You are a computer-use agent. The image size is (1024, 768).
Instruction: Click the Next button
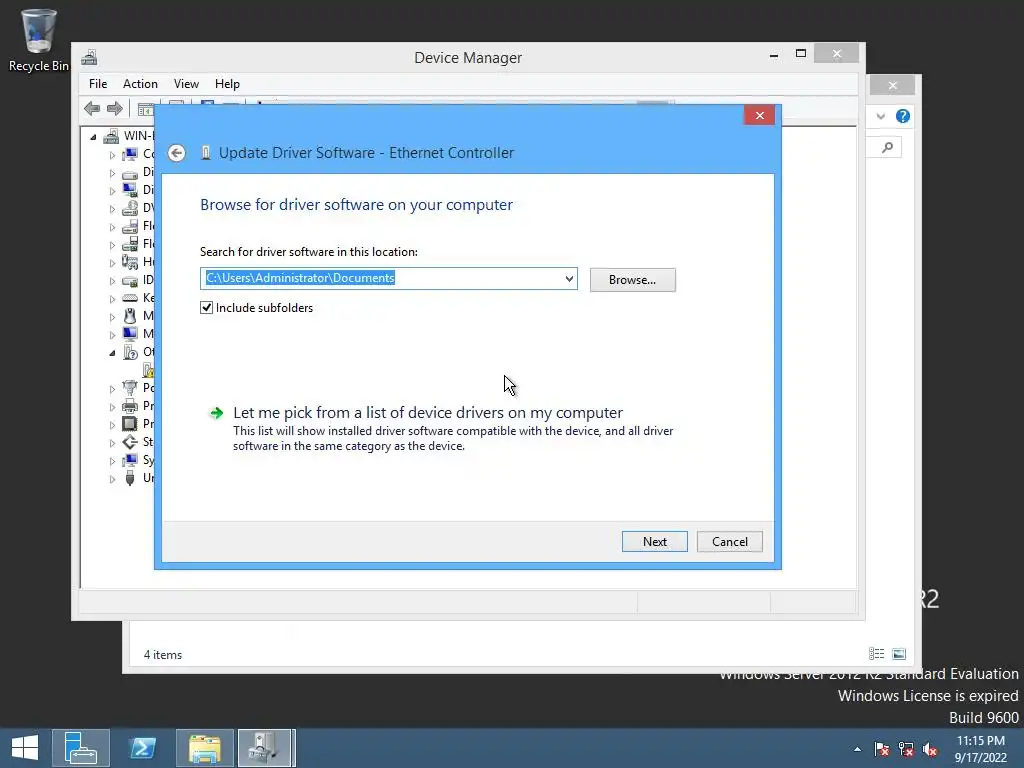(x=654, y=541)
